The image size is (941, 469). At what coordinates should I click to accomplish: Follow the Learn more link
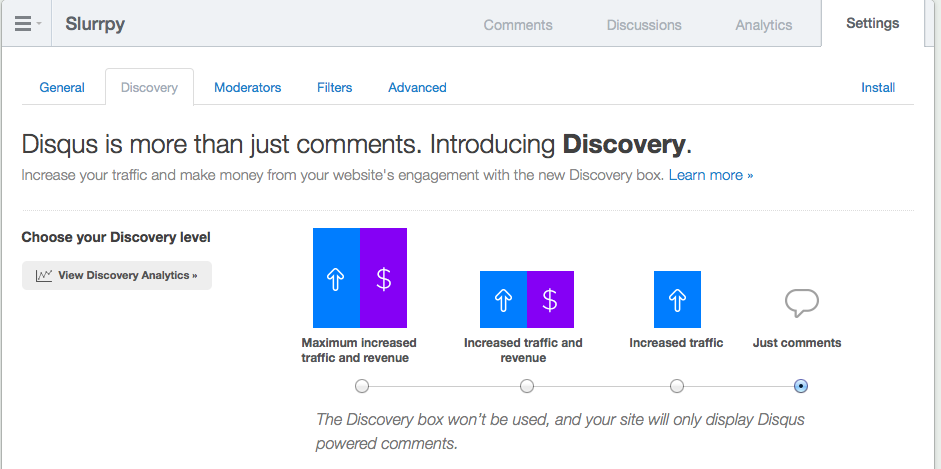coord(711,175)
